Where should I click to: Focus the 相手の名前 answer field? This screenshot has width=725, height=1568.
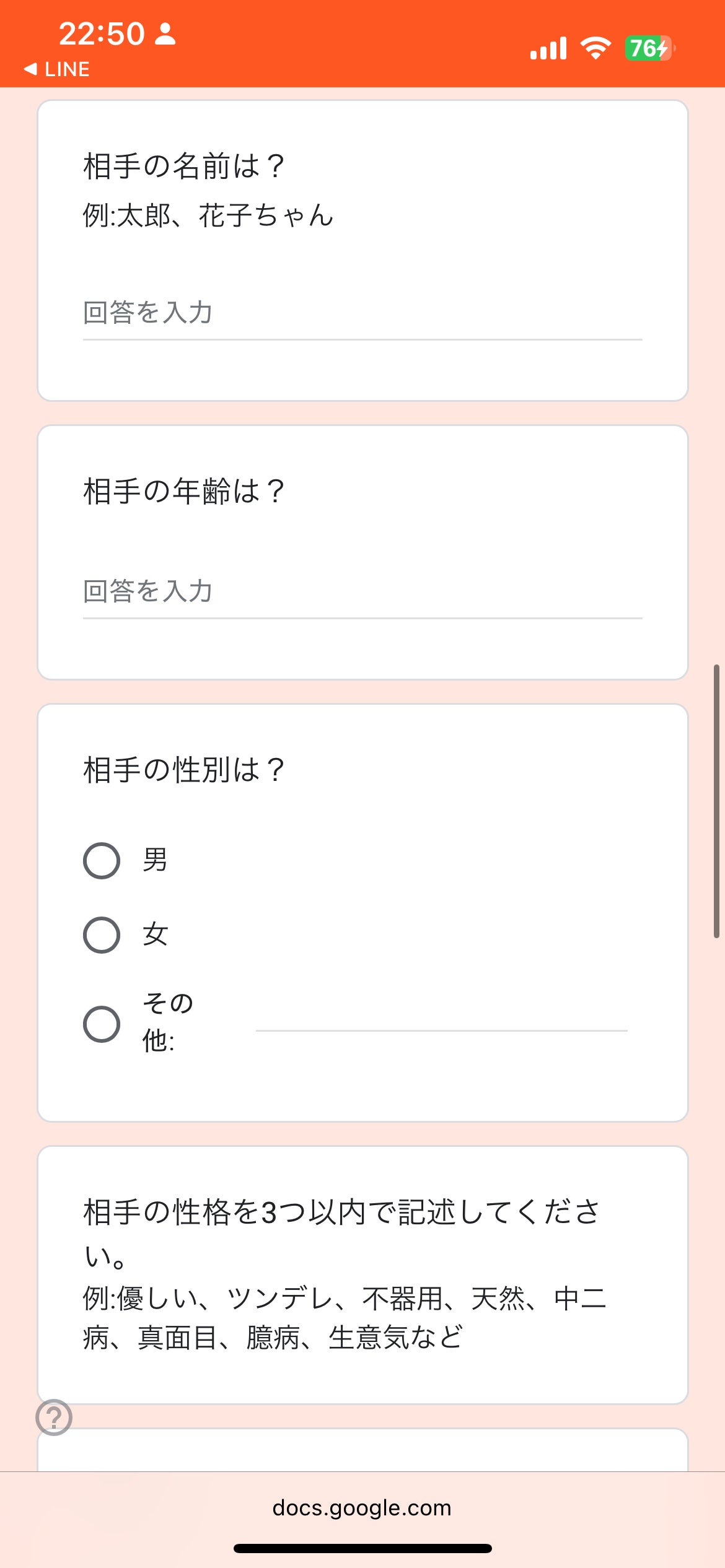click(362, 313)
